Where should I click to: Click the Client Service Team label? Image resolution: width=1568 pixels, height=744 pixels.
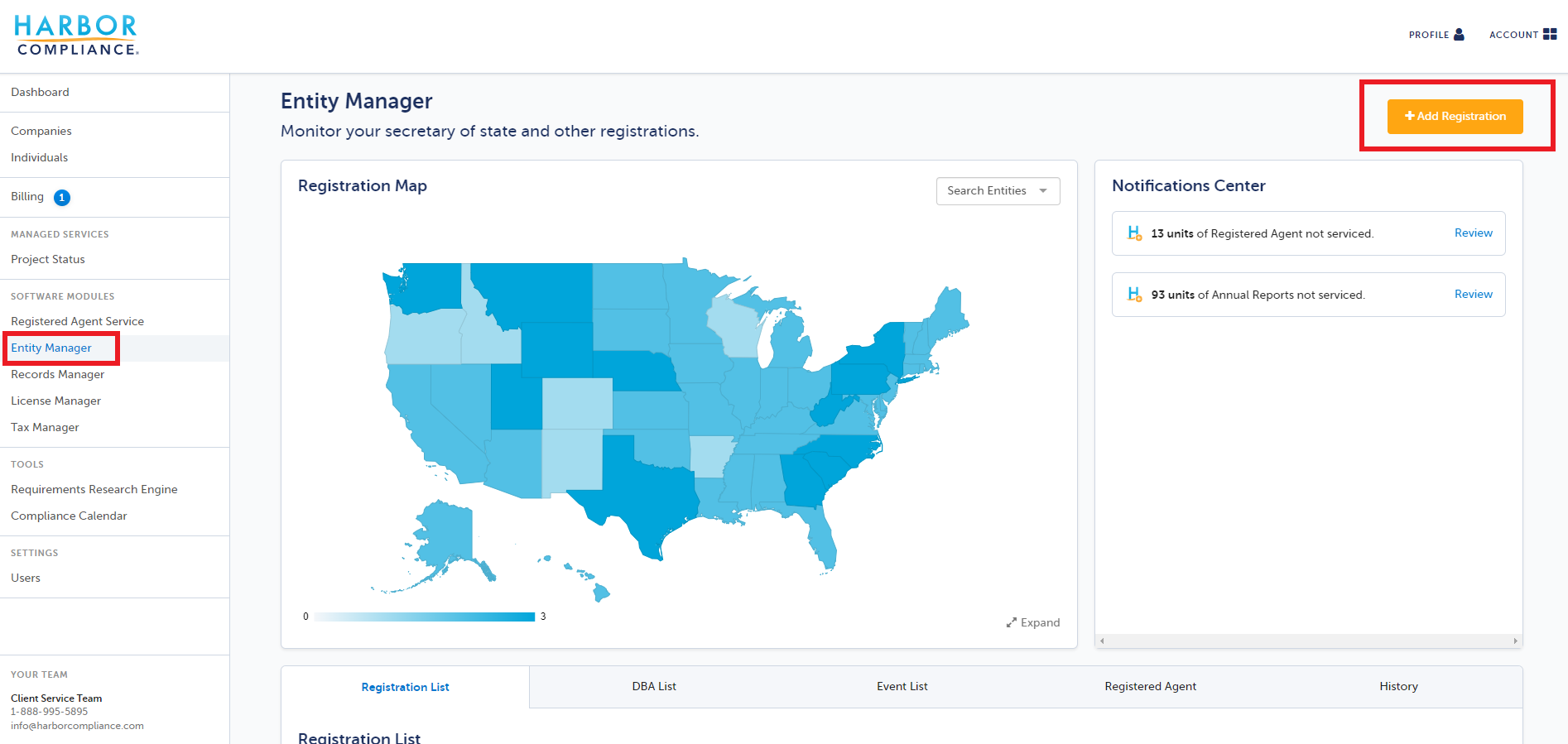click(x=56, y=698)
